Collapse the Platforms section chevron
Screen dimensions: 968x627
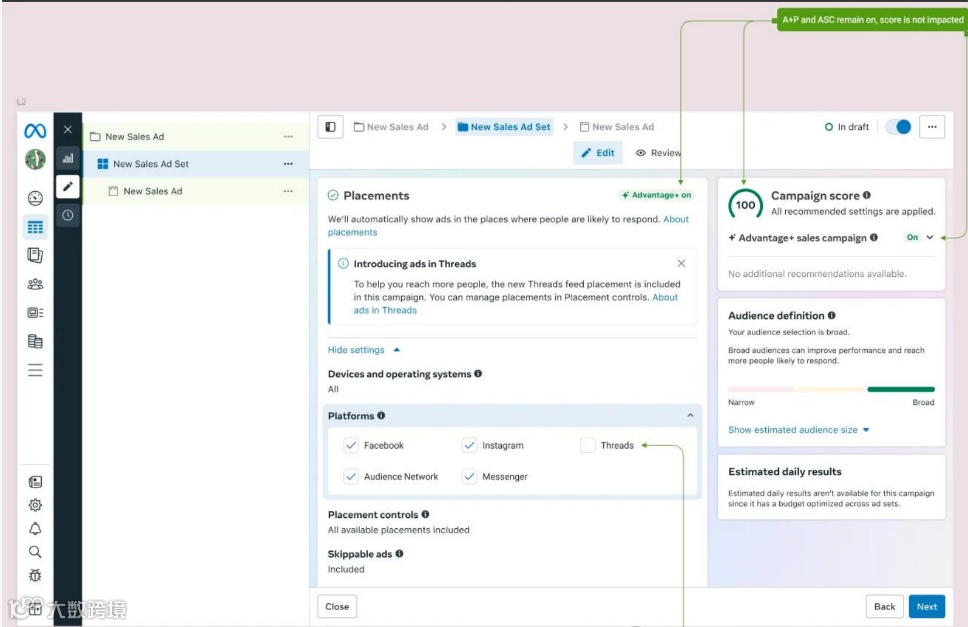pos(690,415)
